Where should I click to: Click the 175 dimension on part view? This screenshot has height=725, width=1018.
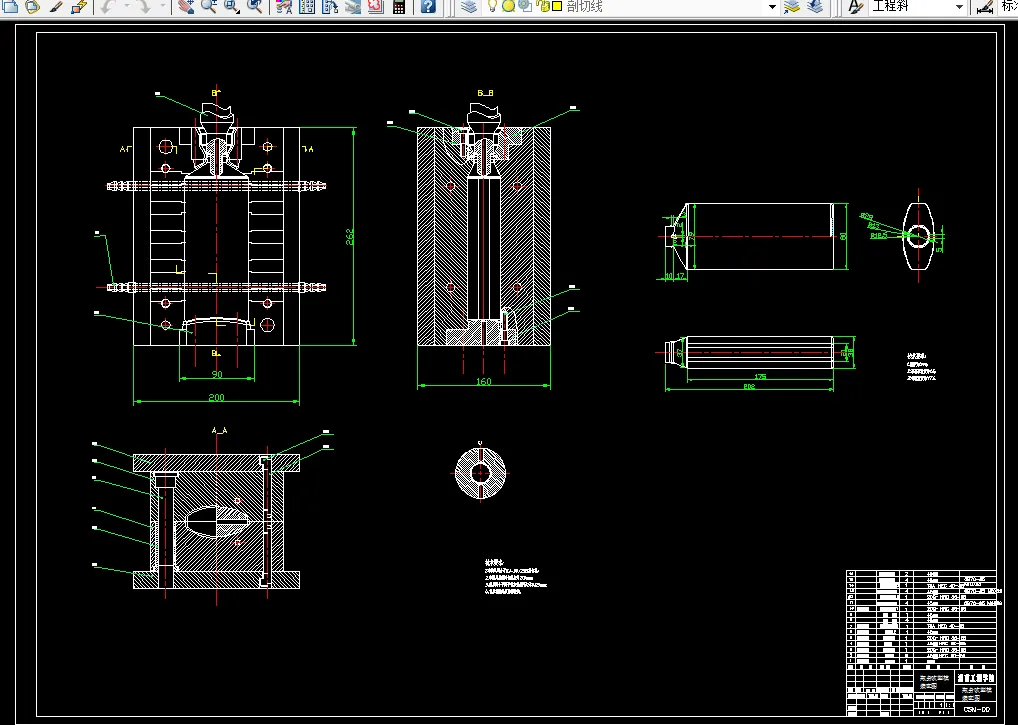point(760,376)
